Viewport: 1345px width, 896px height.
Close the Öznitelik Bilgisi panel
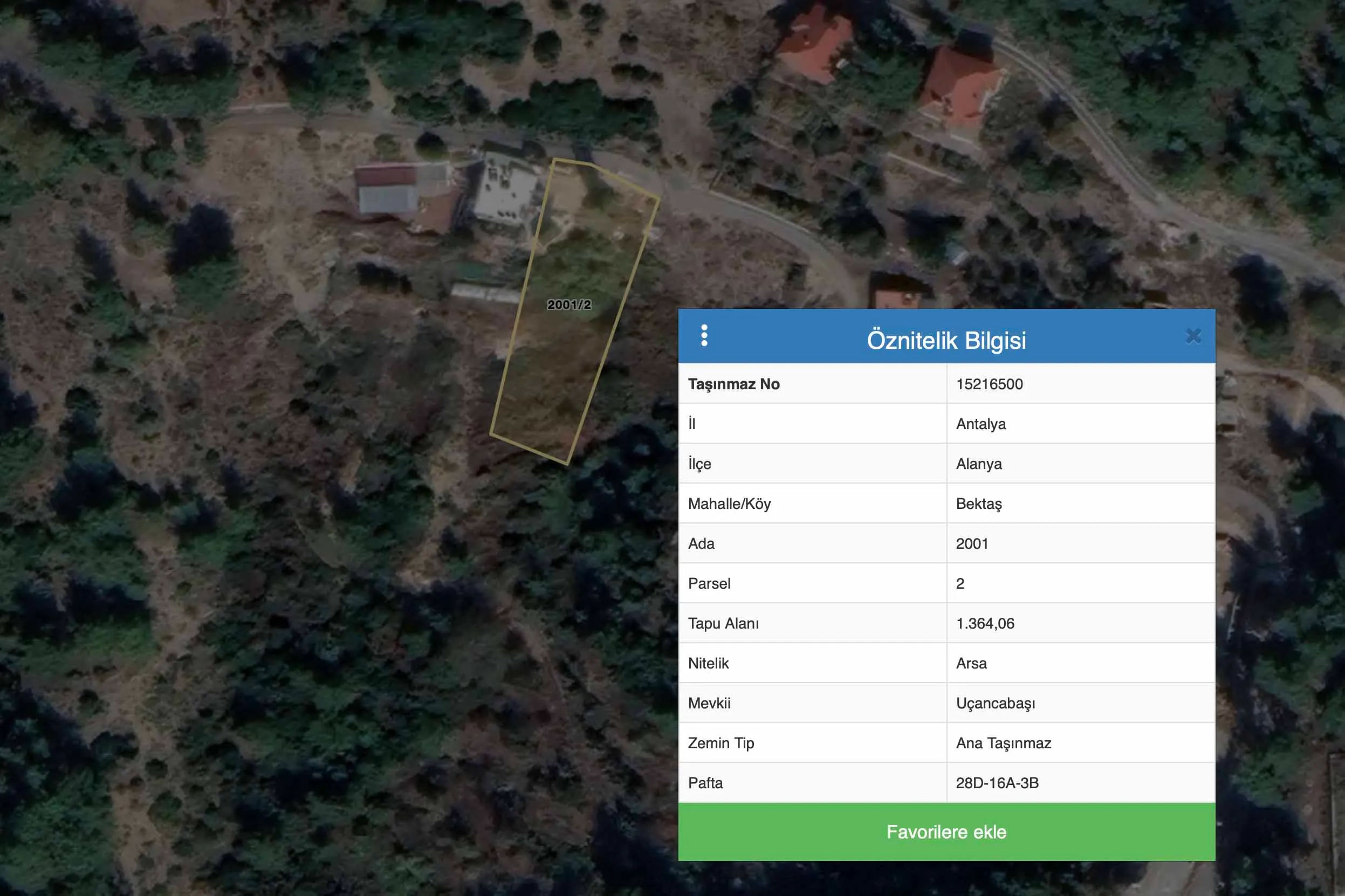pyautogui.click(x=1193, y=336)
